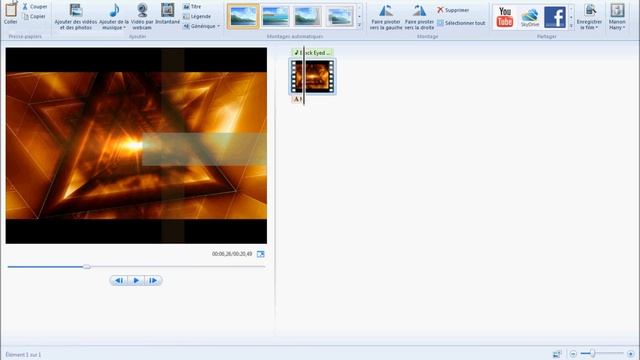The image size is (640, 360).
Task: Select the Black Eyed music track
Action: pyautogui.click(x=312, y=53)
